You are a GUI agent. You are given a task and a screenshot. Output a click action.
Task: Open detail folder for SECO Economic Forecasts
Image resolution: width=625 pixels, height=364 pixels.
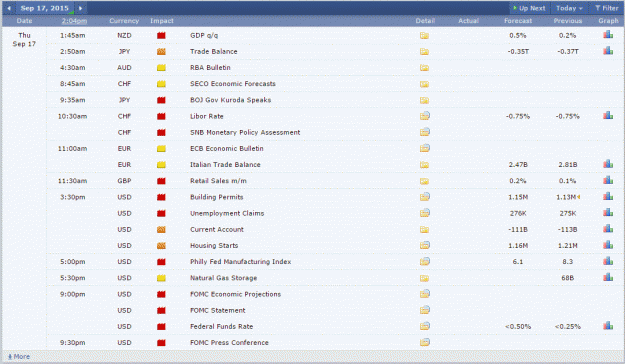[424, 84]
